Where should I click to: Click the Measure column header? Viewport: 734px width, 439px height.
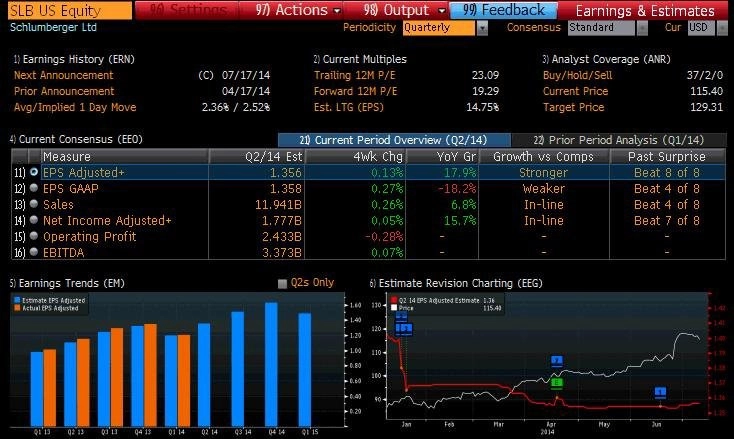coord(125,156)
